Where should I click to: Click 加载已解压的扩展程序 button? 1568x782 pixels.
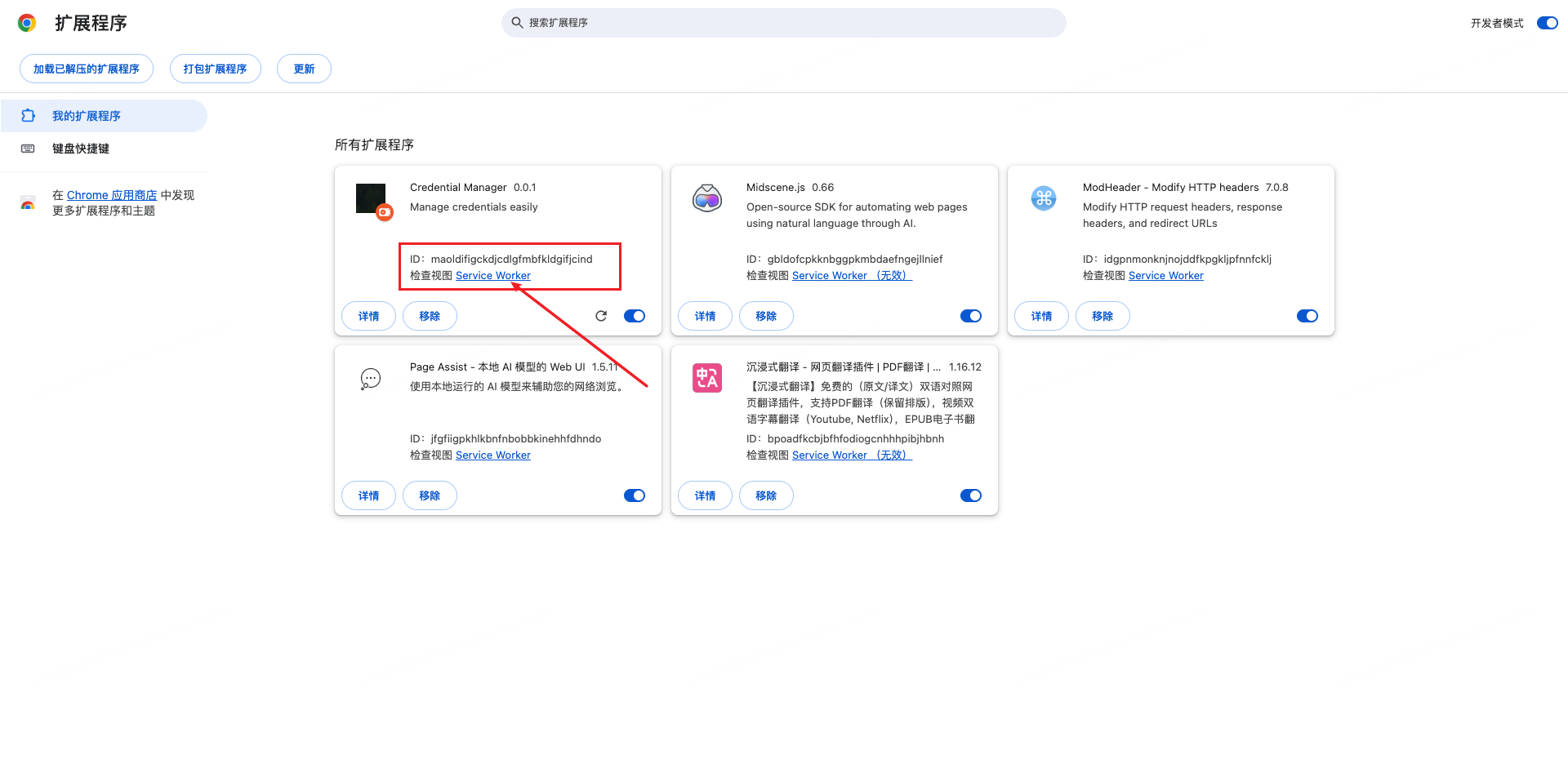87,69
